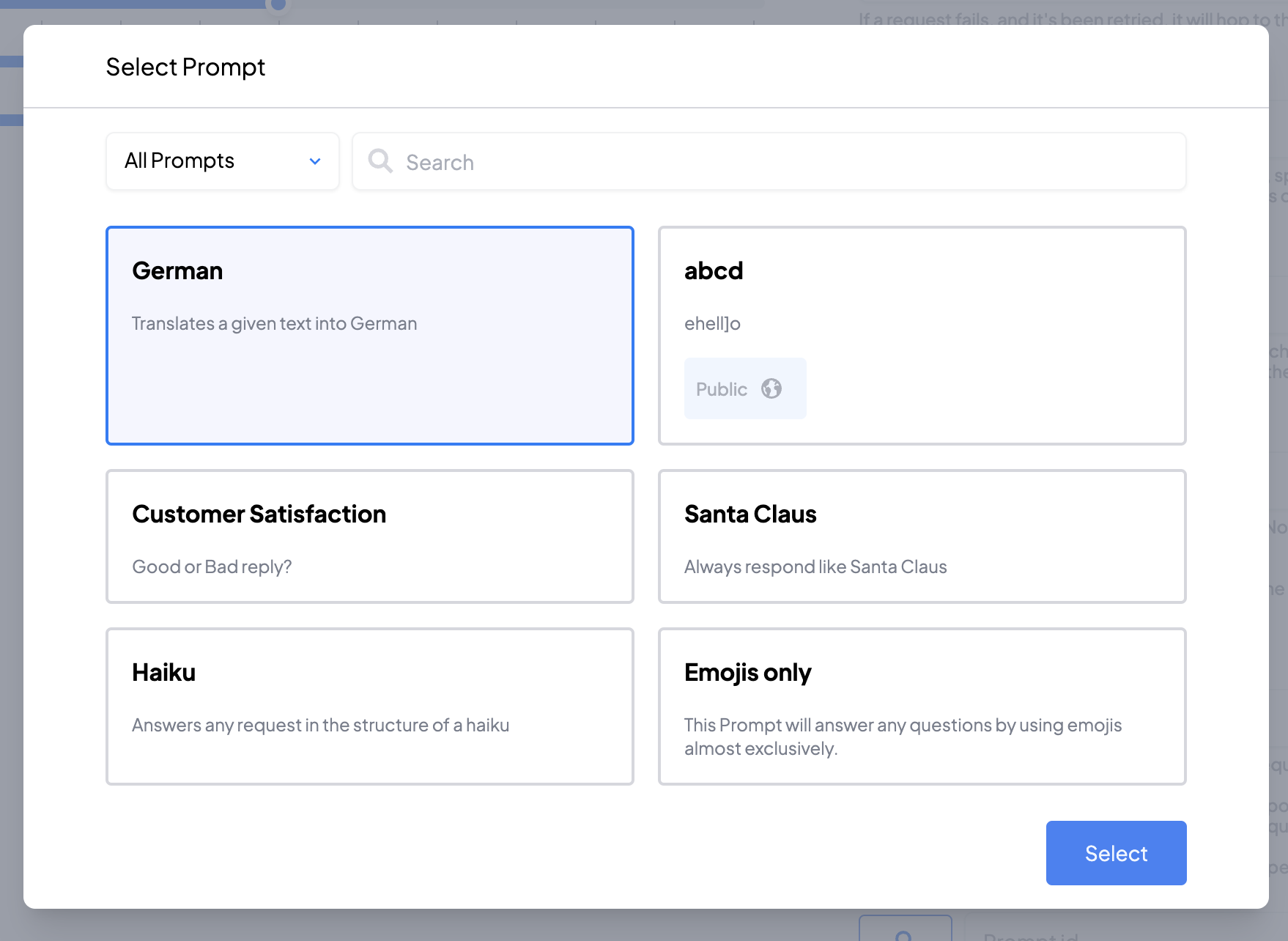
Task: Click the 'Good or Bad reply?' description
Action: tap(212, 567)
